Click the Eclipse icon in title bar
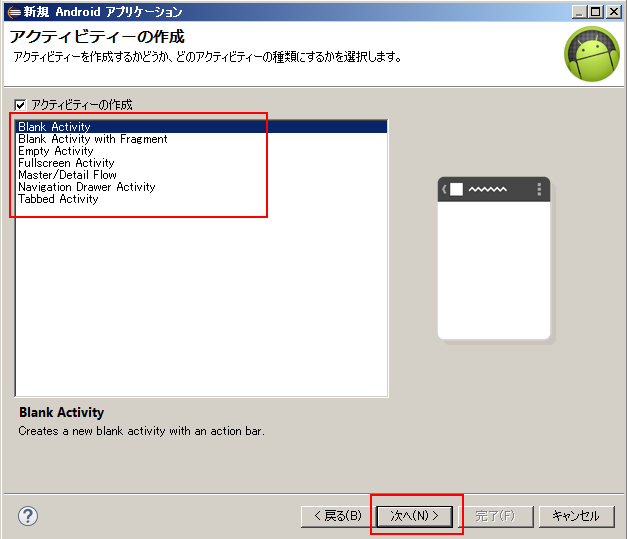This screenshot has height=539, width=627. click(14, 12)
